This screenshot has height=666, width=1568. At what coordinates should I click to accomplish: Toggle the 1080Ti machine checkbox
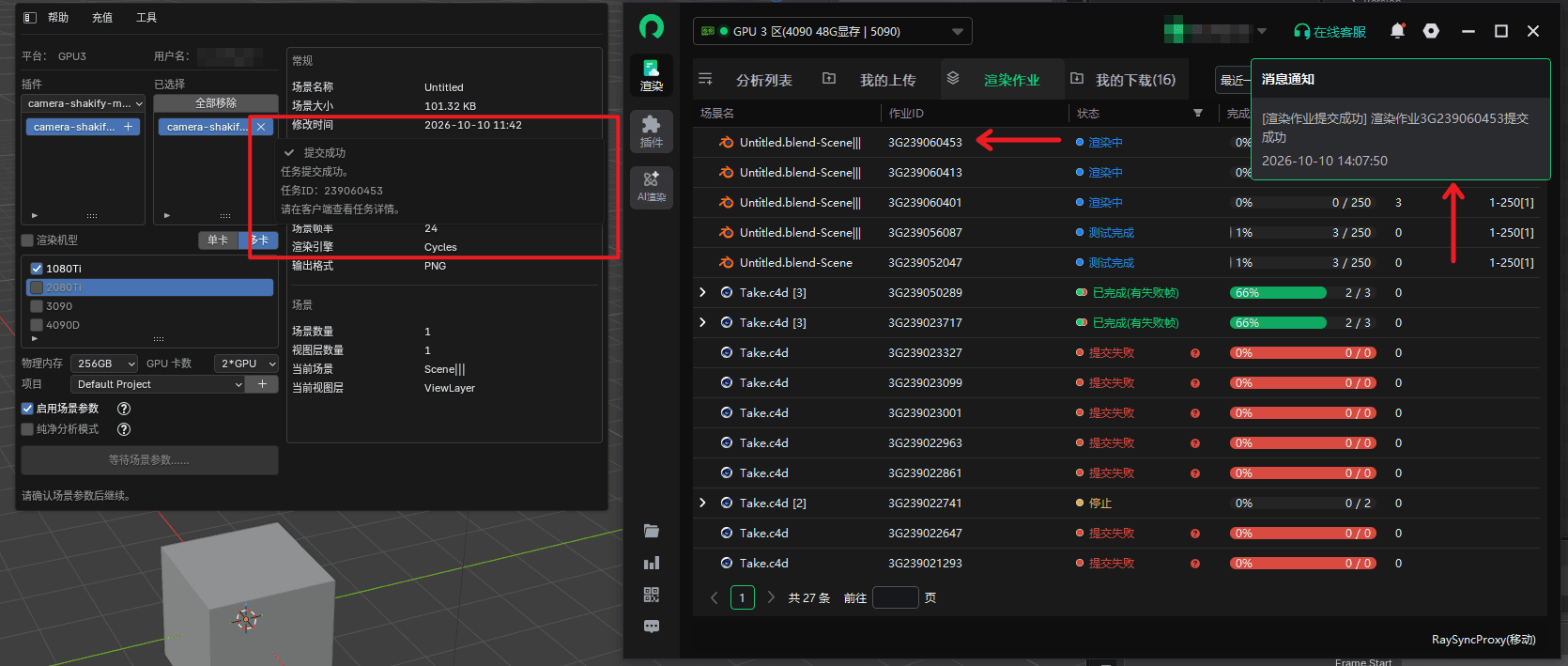point(37,269)
